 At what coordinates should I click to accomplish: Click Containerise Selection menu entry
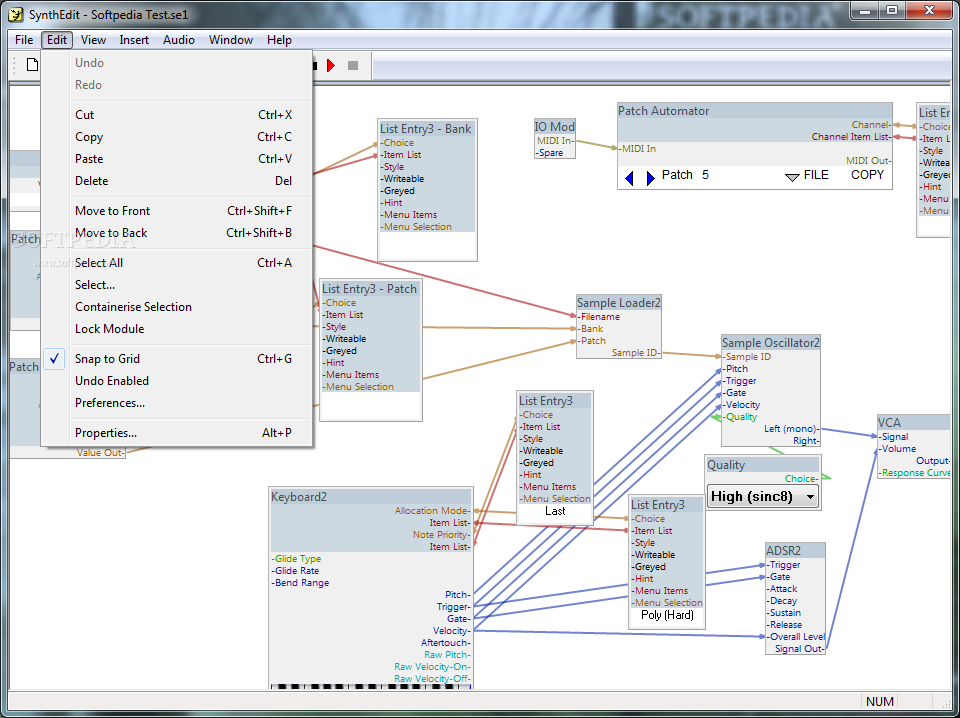pyautogui.click(x=133, y=307)
